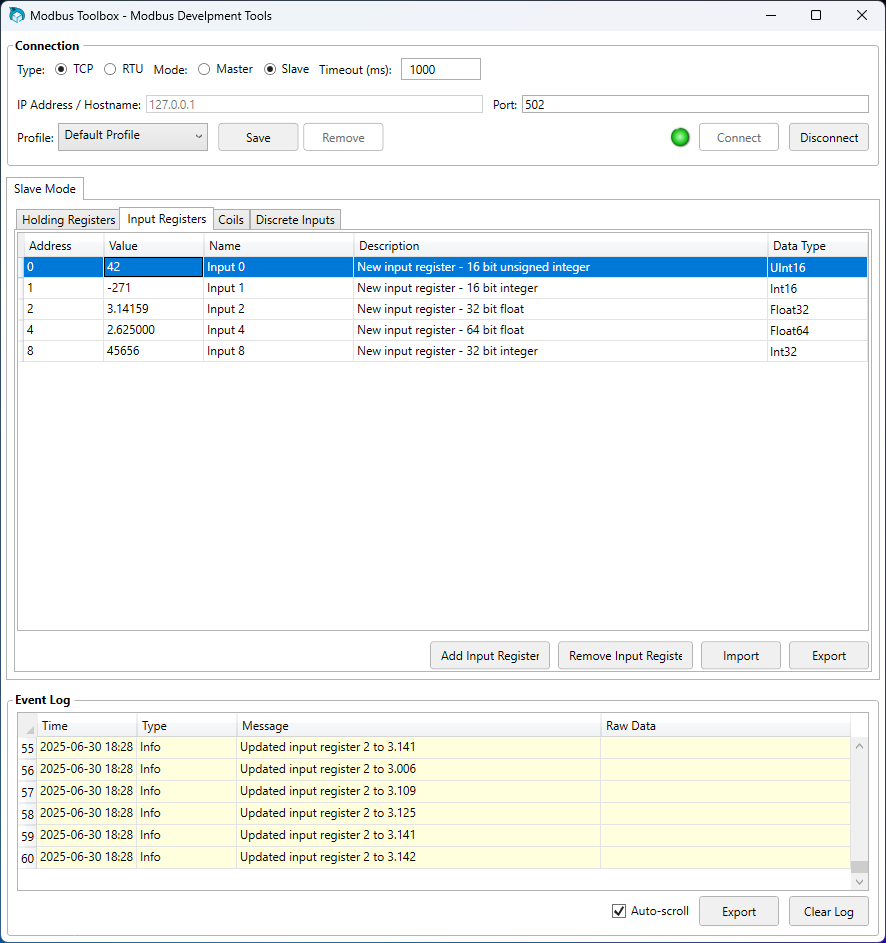Clear the event log
Image resolution: width=886 pixels, height=943 pixels.
coord(828,911)
